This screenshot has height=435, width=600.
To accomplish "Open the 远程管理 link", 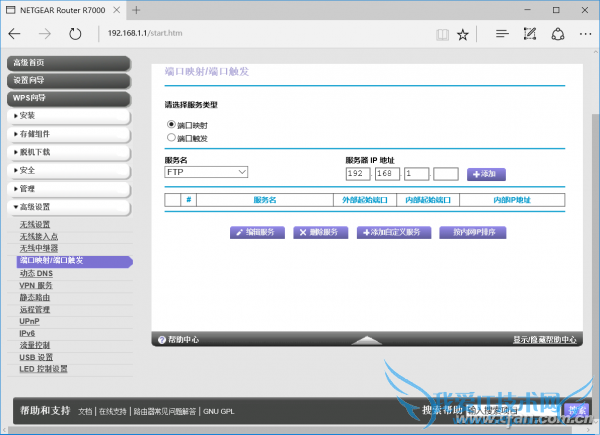I will point(35,309).
